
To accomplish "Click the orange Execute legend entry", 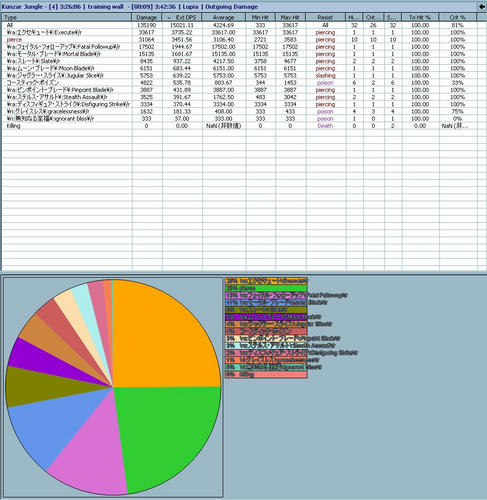I will click(x=266, y=281).
